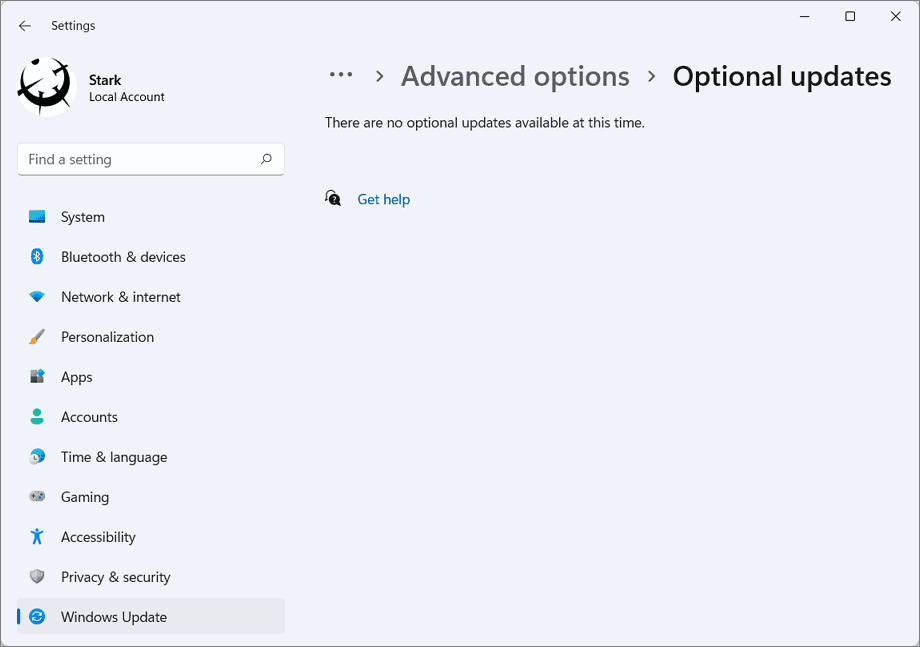Open the Advanced options breadcrumb link
This screenshot has width=920, height=647.
click(515, 76)
